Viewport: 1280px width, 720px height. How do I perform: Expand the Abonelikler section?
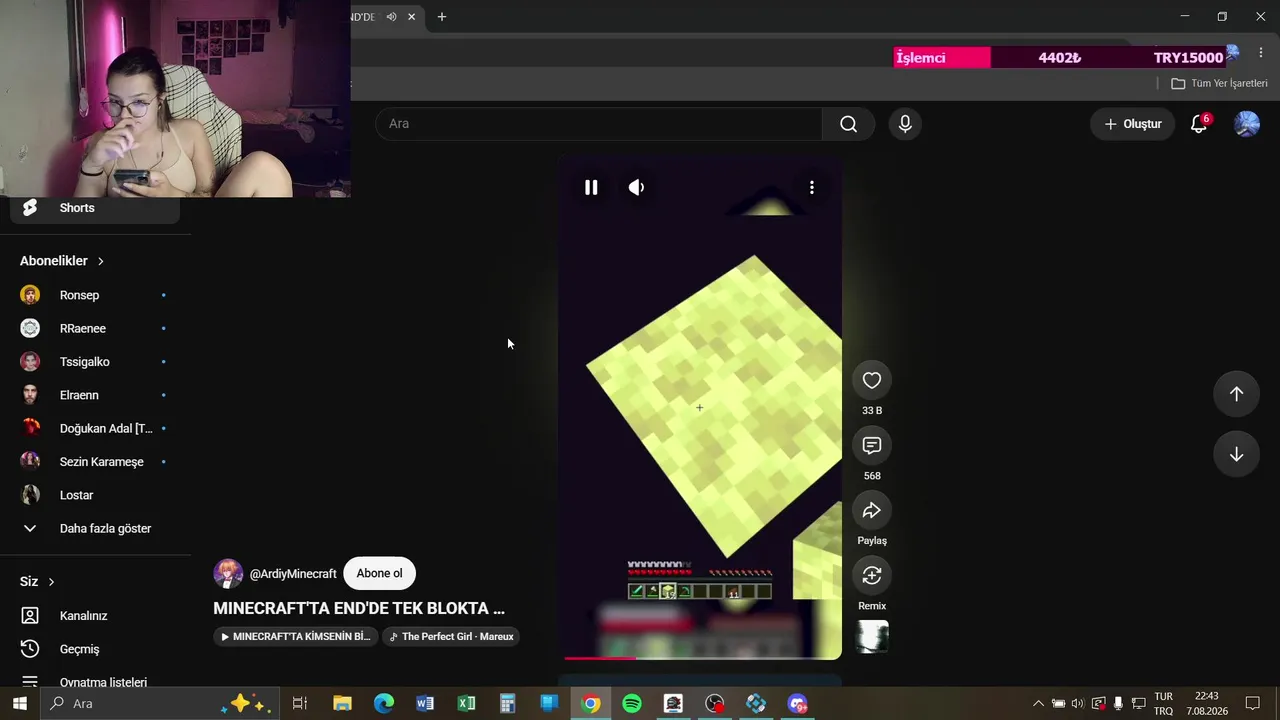(x=62, y=261)
